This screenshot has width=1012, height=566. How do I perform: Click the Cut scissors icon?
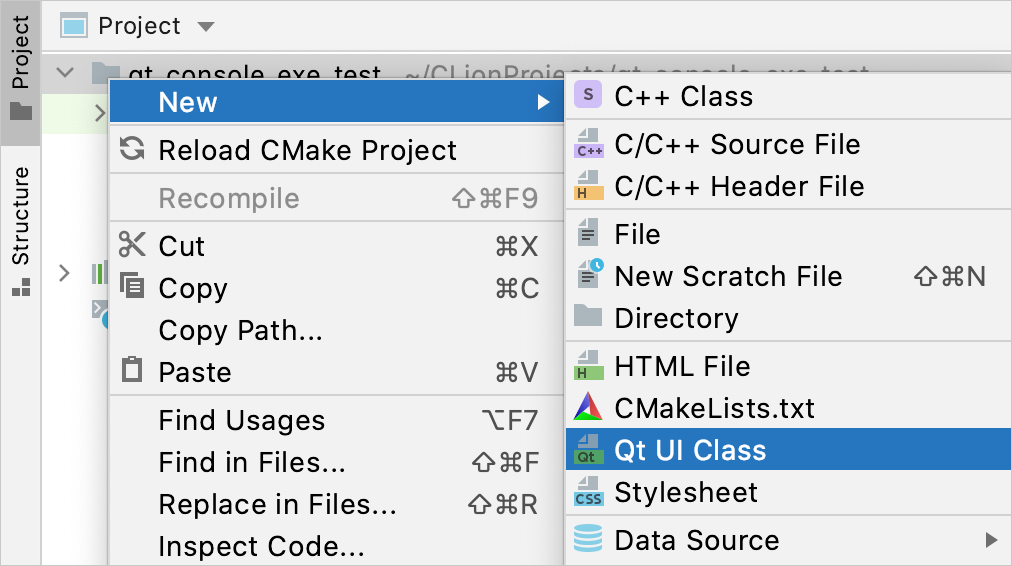pos(132,246)
